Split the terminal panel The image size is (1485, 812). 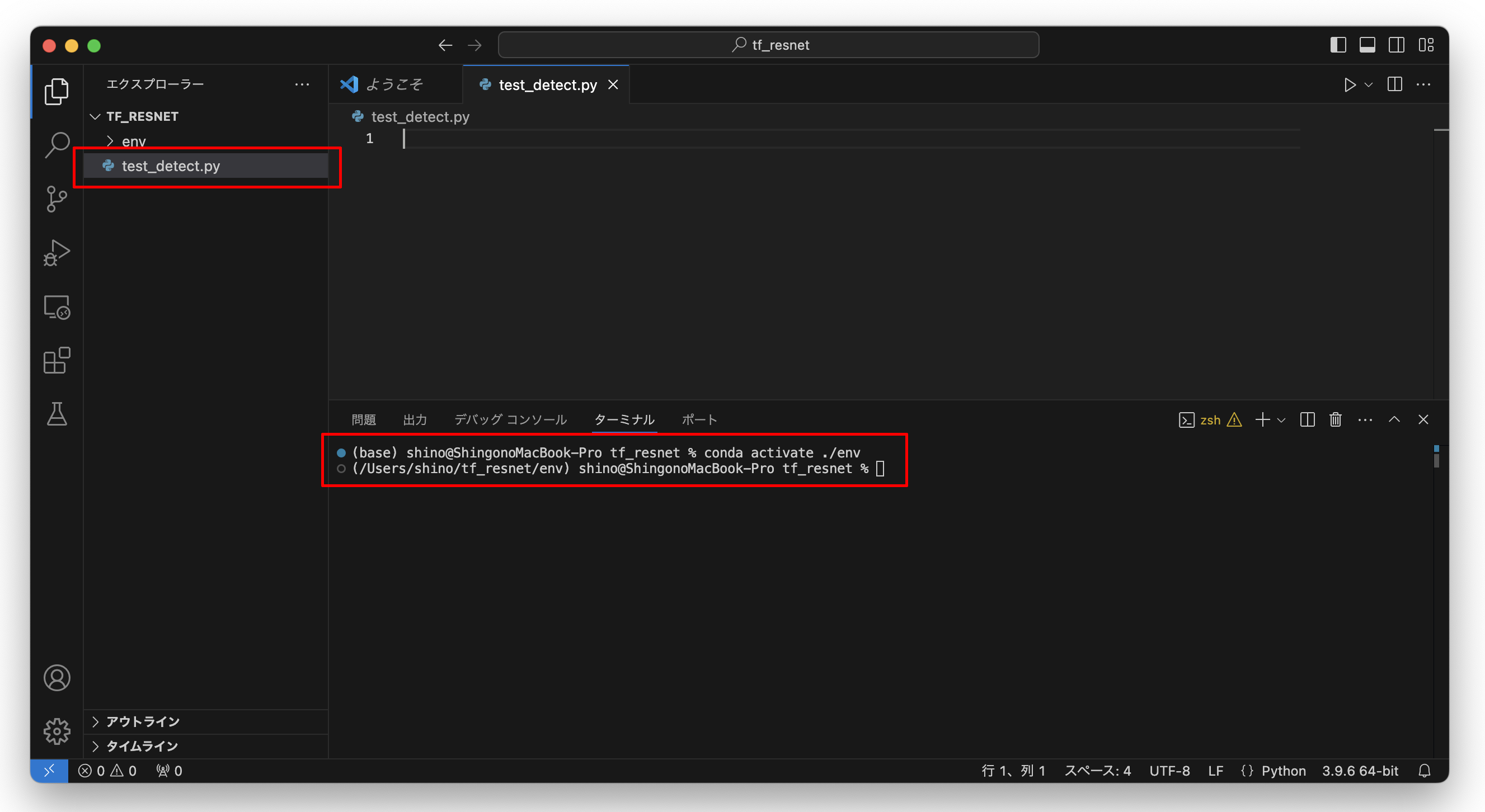[x=1307, y=419]
